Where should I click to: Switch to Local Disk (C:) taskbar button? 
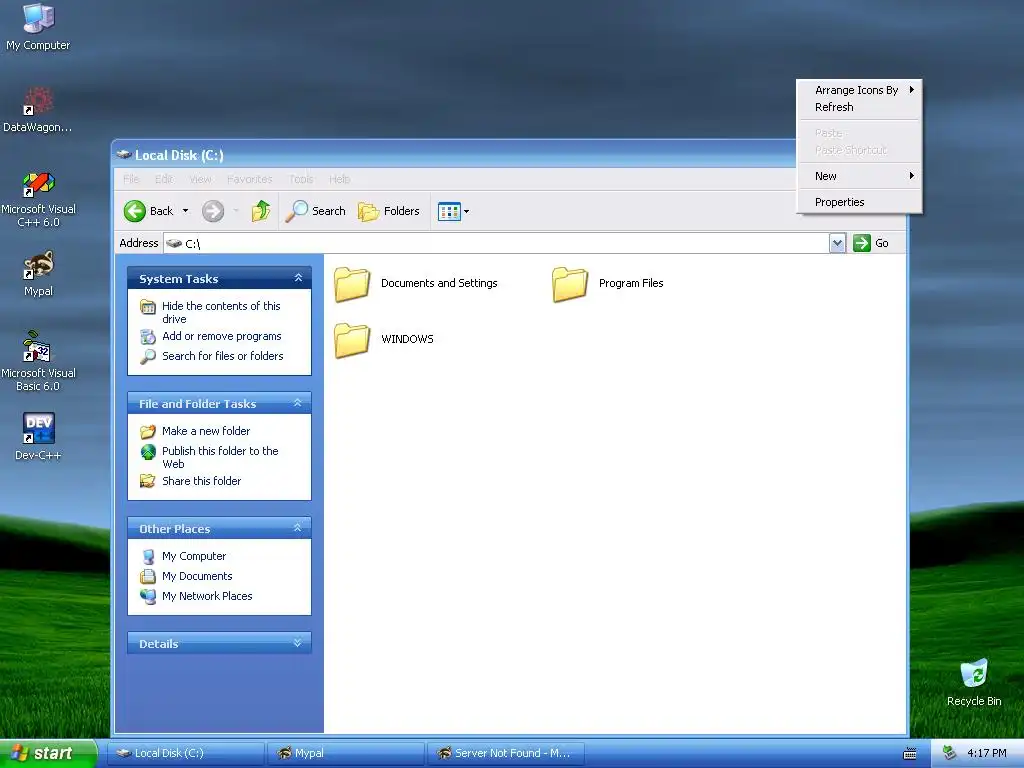tap(185, 754)
